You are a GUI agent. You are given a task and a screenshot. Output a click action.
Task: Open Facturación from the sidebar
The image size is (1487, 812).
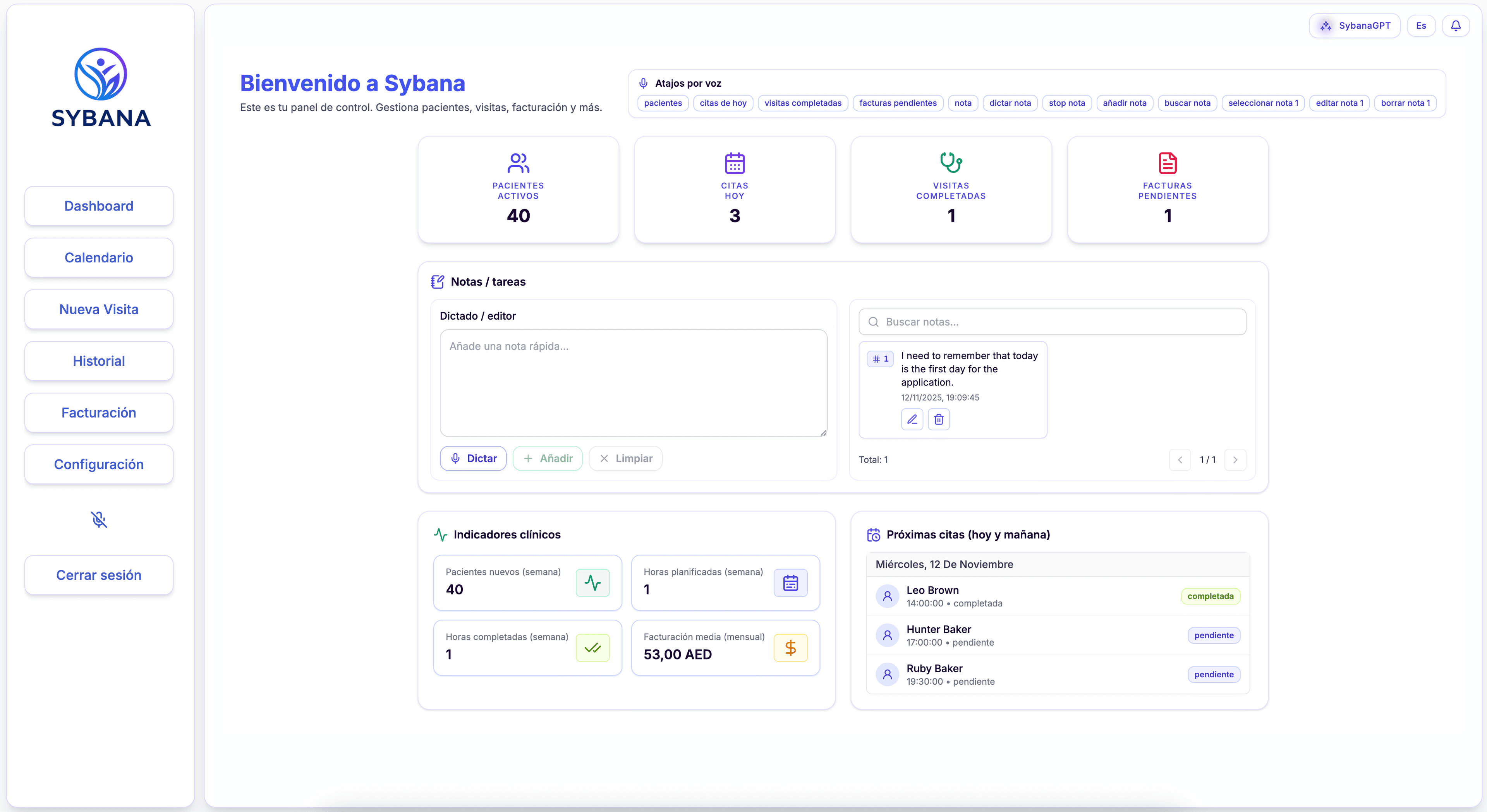coord(99,413)
